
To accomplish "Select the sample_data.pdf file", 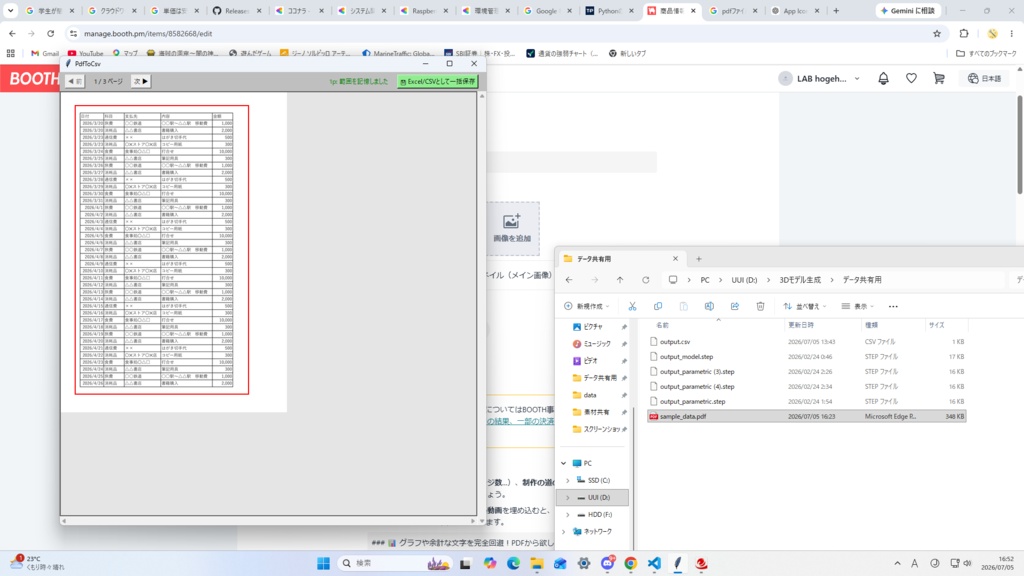I will [x=807, y=416].
